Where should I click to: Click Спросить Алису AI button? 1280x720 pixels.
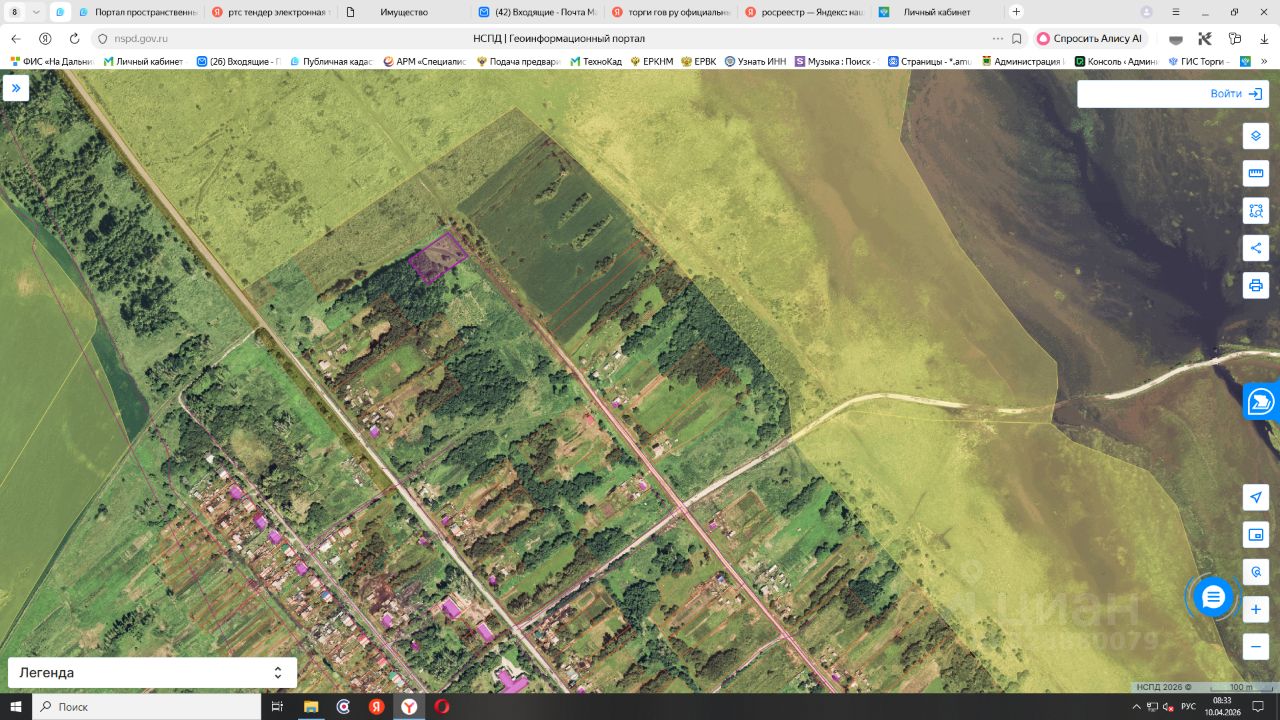coord(1090,38)
